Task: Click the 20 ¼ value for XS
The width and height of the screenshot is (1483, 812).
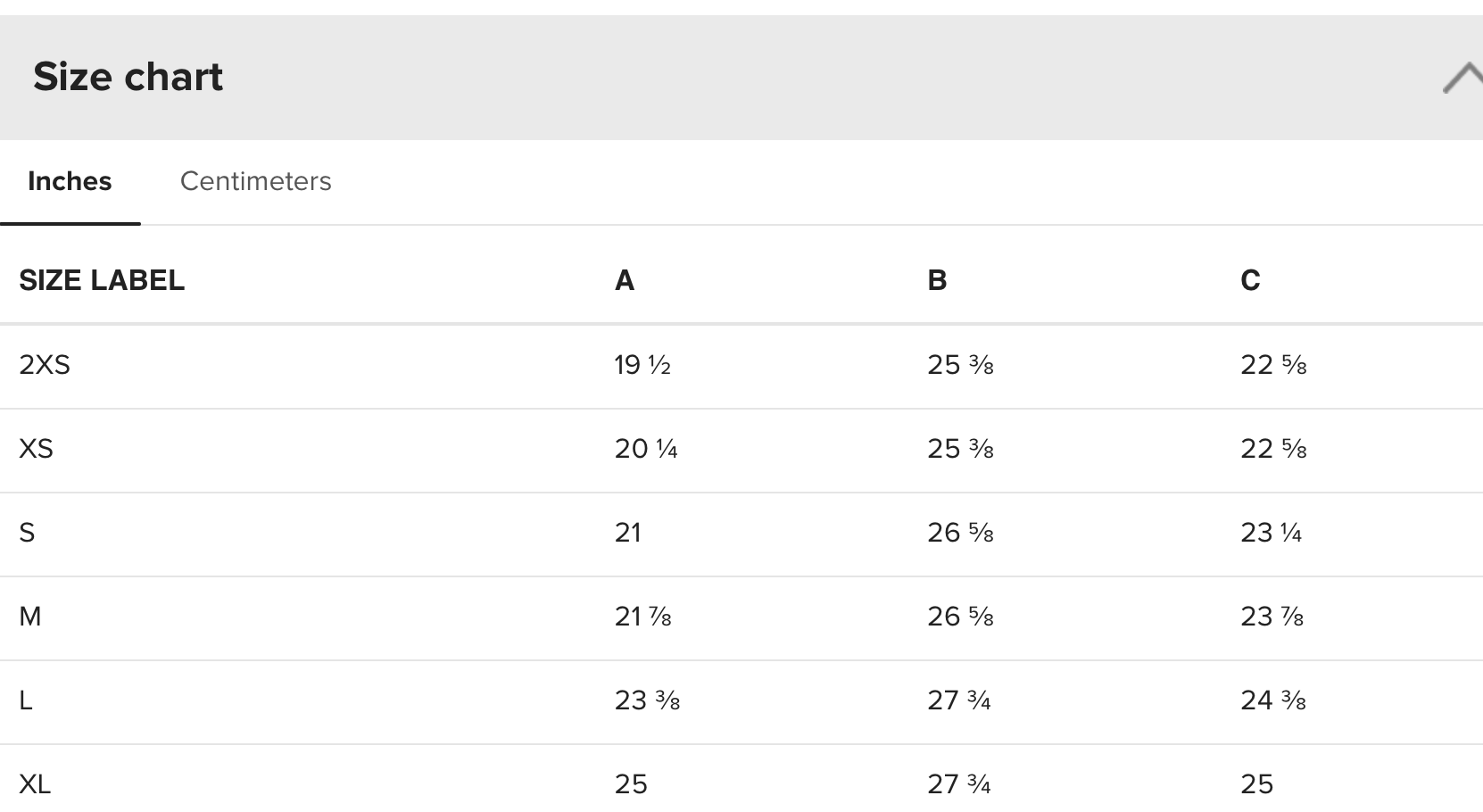Action: click(x=646, y=449)
